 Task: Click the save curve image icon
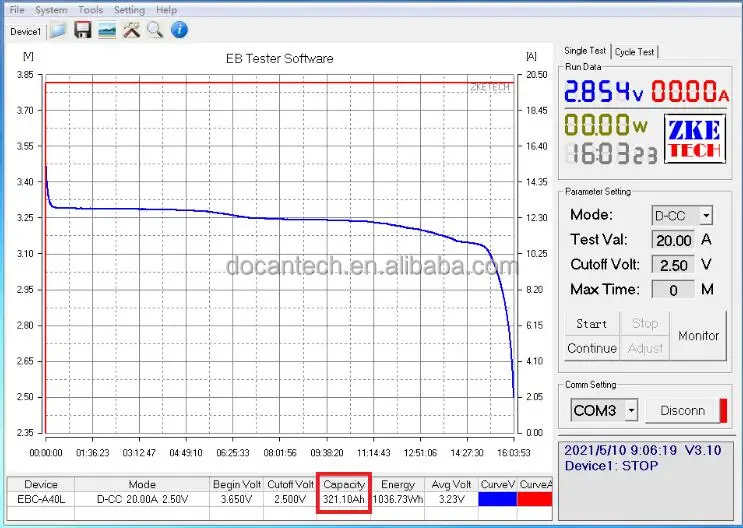tap(107, 30)
